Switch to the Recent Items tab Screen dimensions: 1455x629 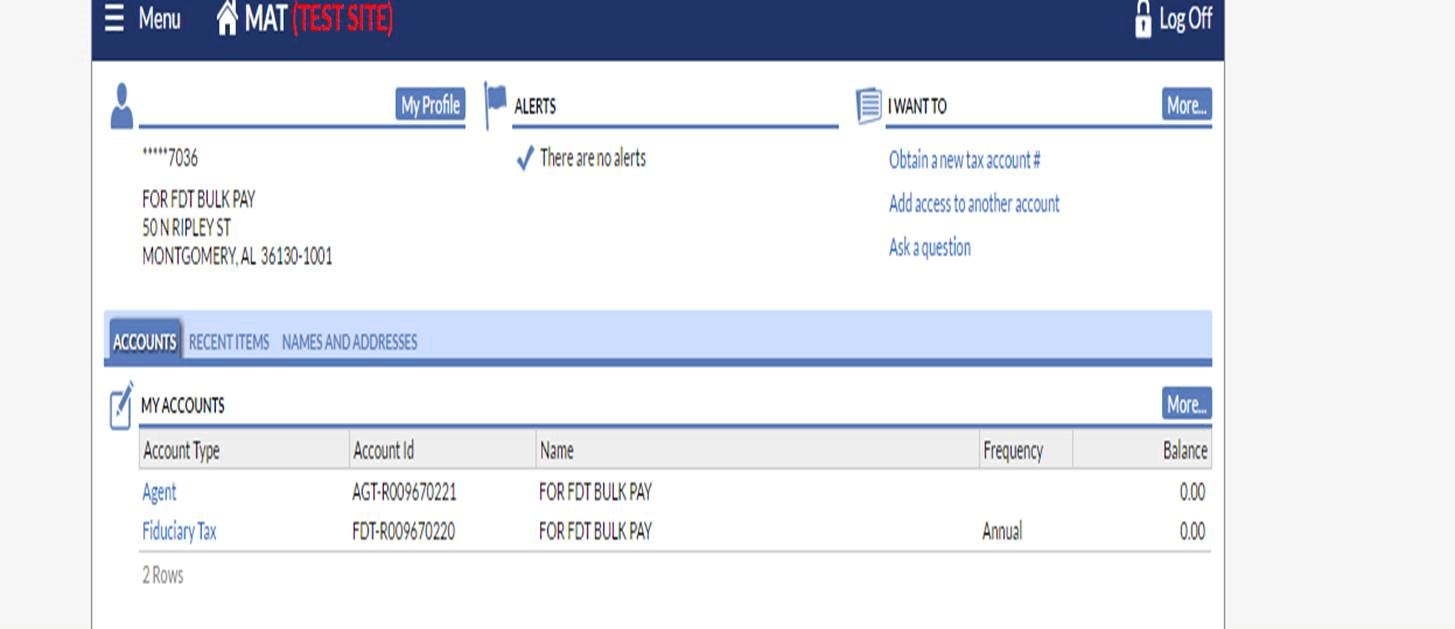point(229,342)
